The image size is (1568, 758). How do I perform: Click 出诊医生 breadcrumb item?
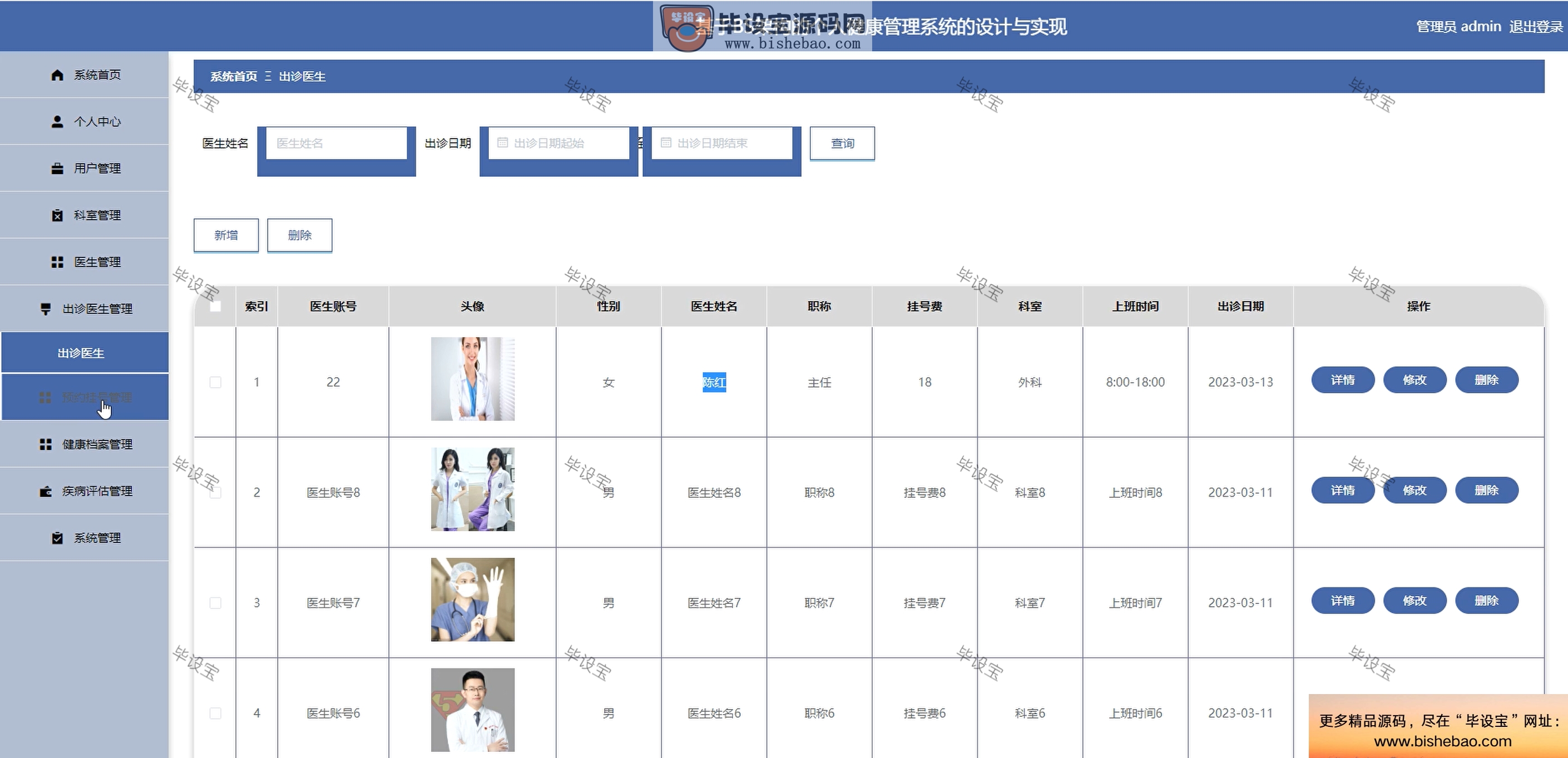click(303, 77)
